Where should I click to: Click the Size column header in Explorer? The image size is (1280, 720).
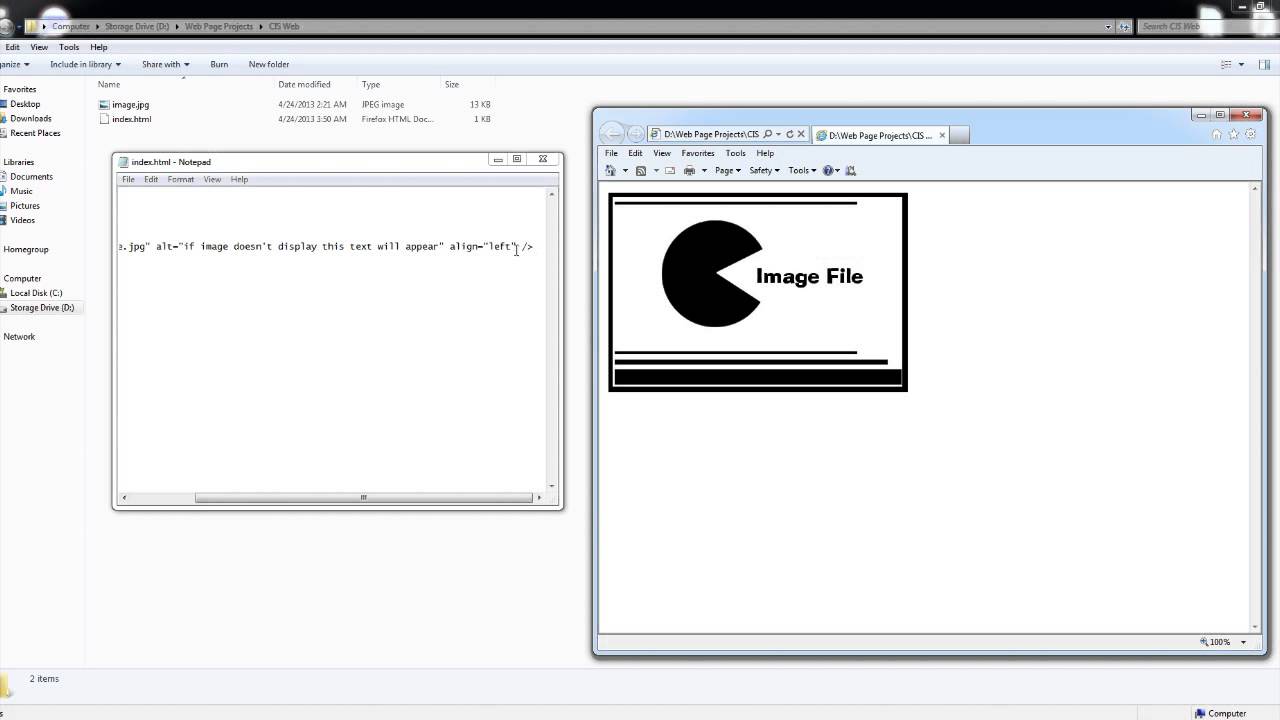pos(452,84)
